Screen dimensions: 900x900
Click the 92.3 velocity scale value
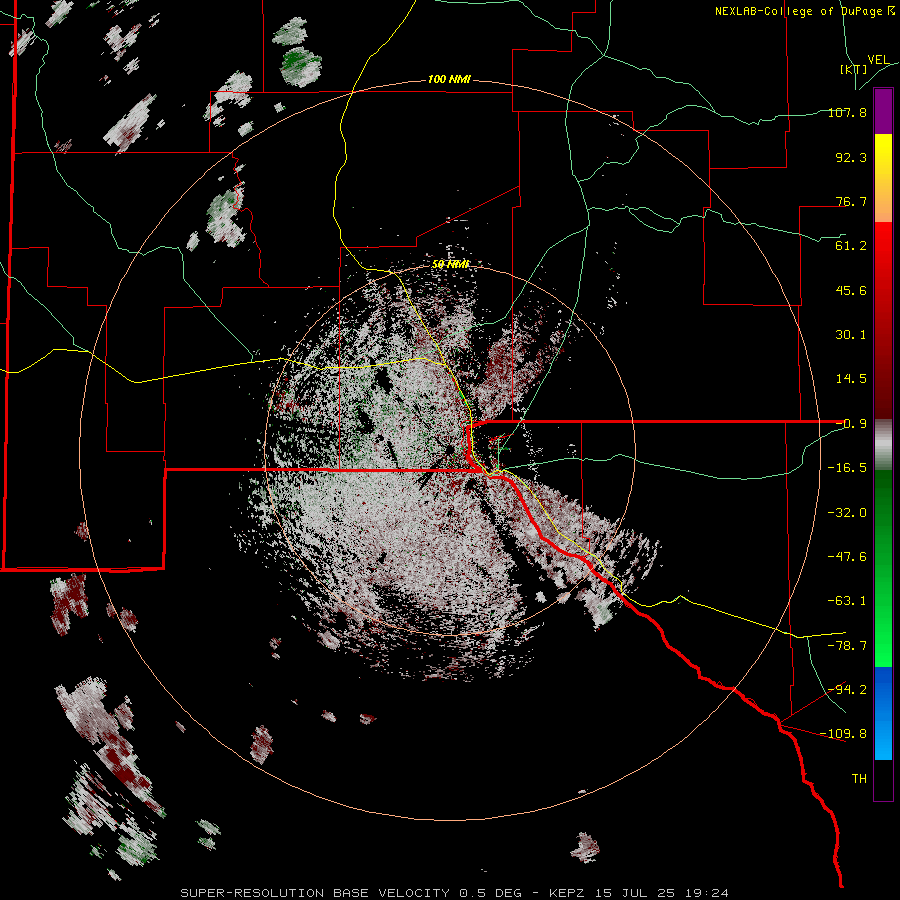851,157
